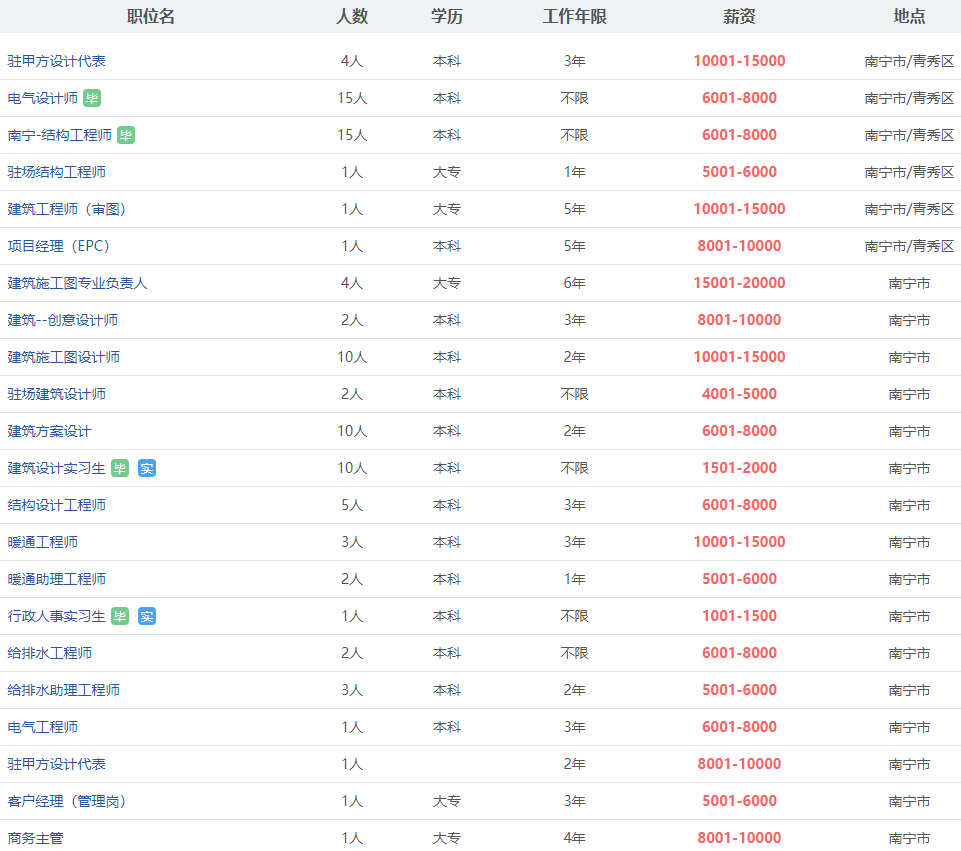Image resolution: width=961 pixels, height=851 pixels.
Task: Click the green 毕 badge beside 电气设计师
Action: click(x=92, y=98)
